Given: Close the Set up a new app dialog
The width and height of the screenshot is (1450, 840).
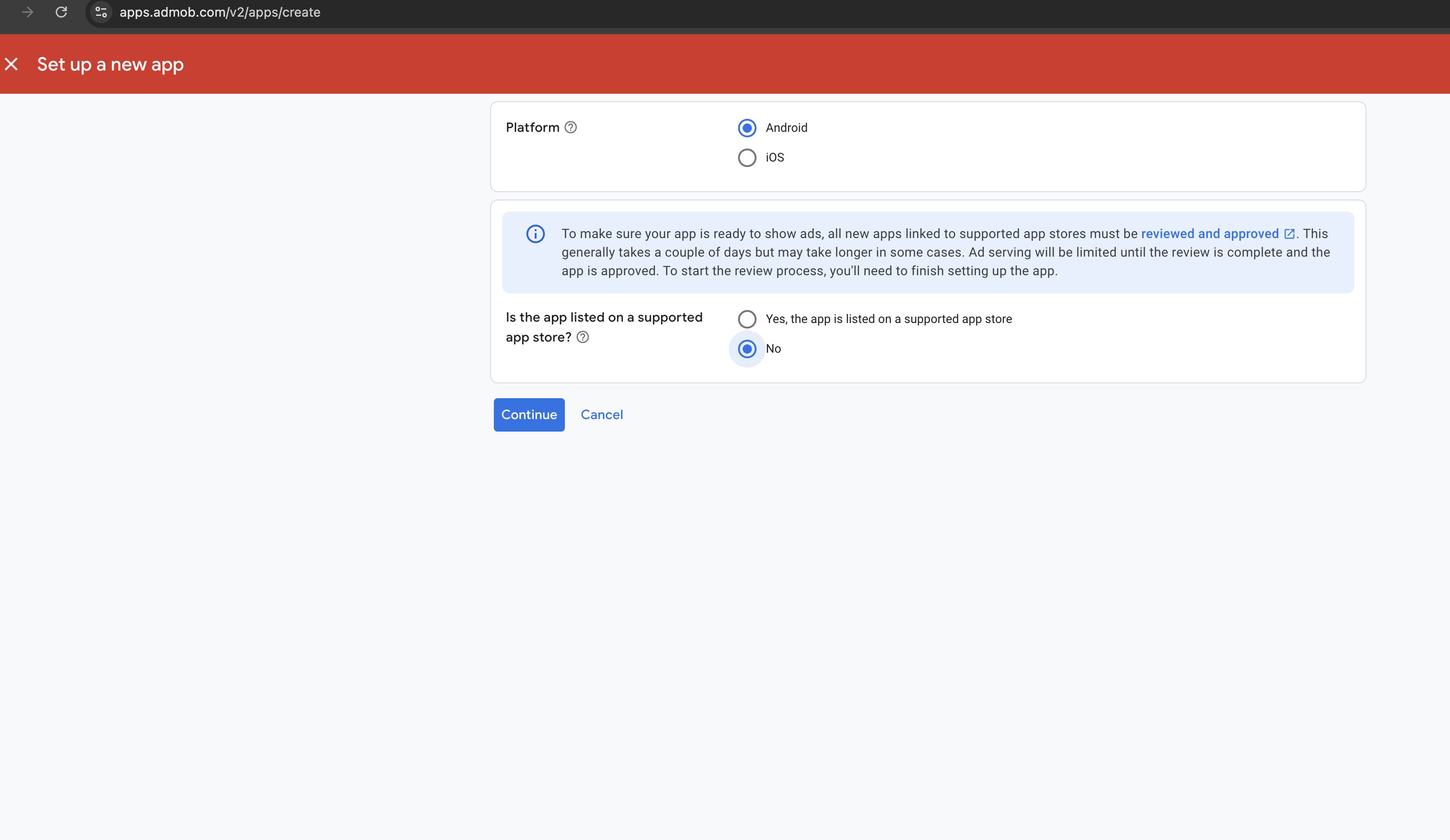Looking at the screenshot, I should tap(12, 64).
